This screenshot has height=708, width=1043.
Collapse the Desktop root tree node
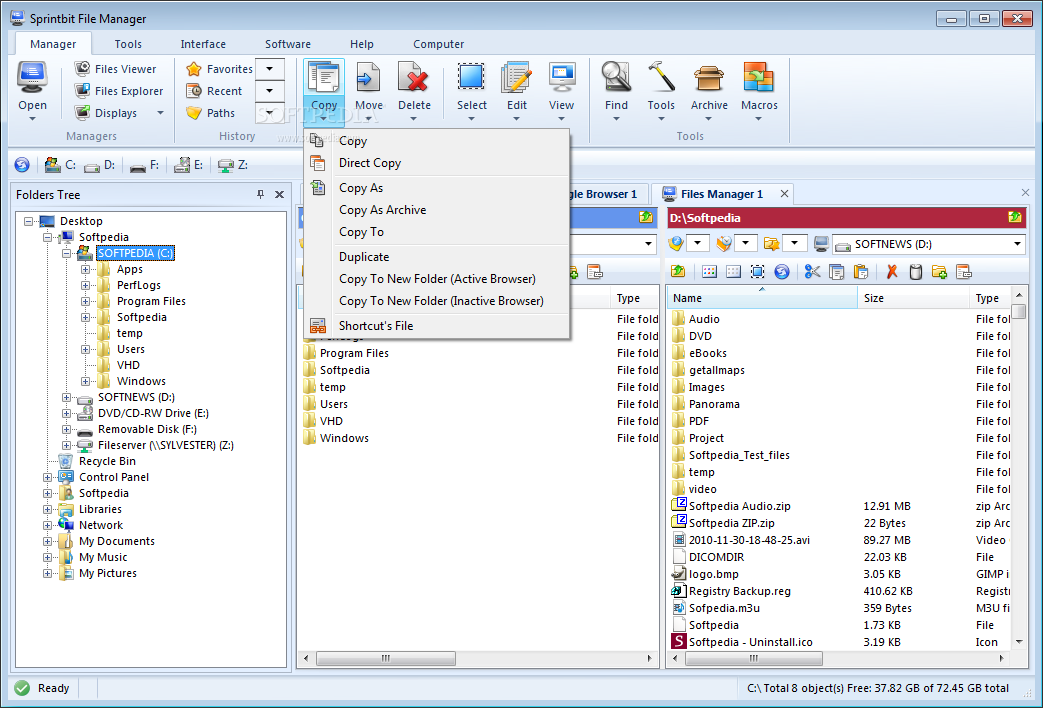29,221
